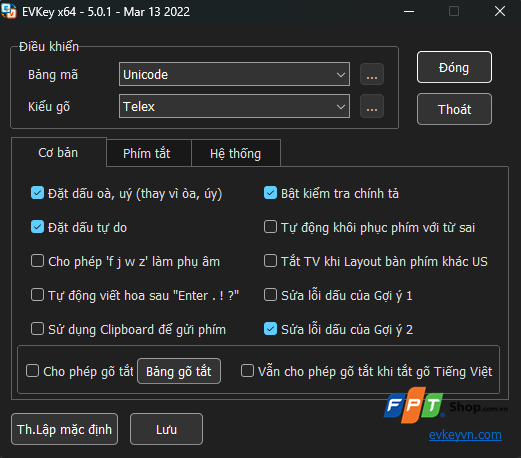This screenshot has height=458, width=521.
Task: Minimize the EVKey window
Action: 409,11
